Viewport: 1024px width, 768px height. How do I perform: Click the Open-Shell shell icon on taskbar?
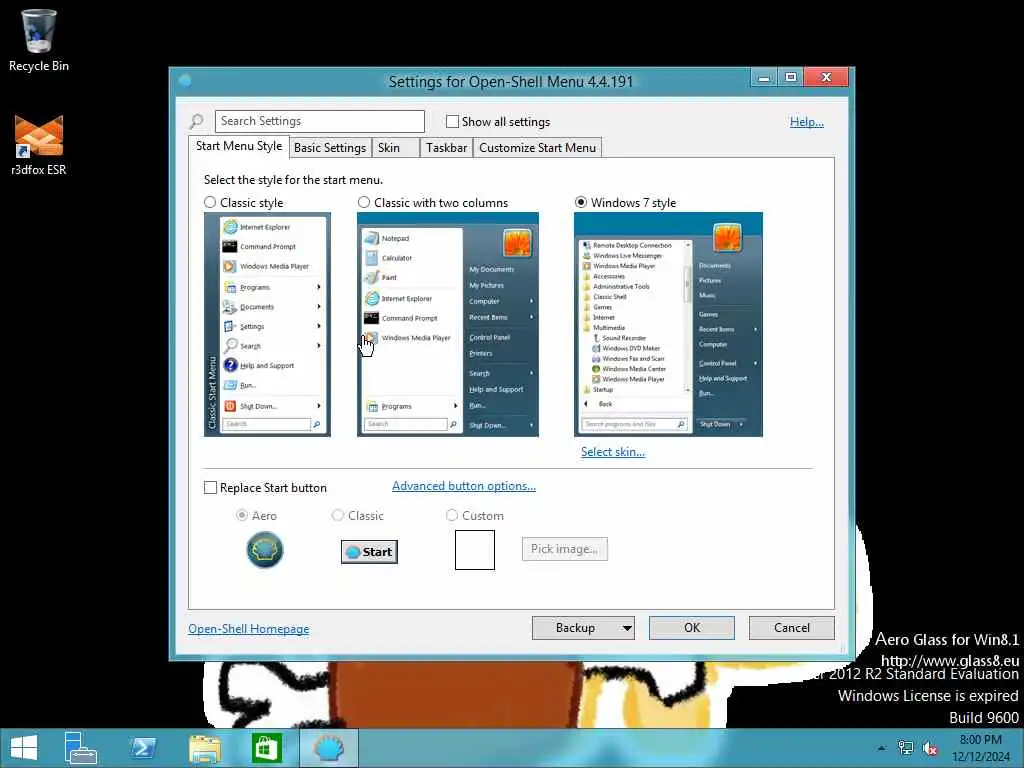coord(328,748)
